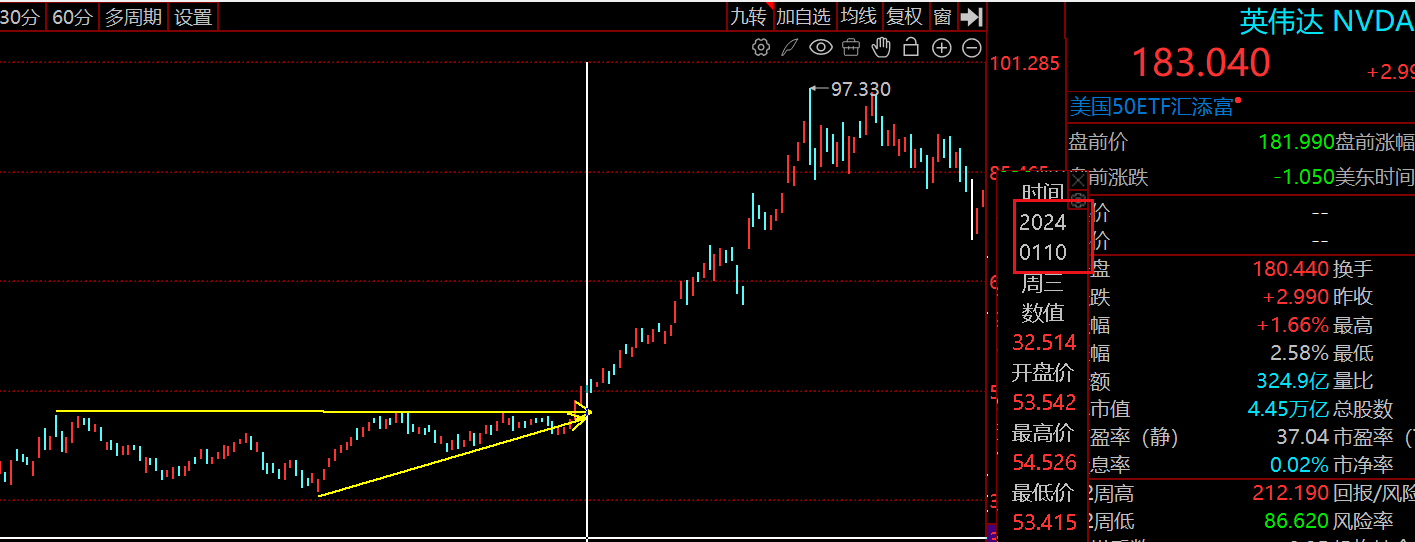
Task: Open the 多周期 multi-period view
Action: (134, 17)
